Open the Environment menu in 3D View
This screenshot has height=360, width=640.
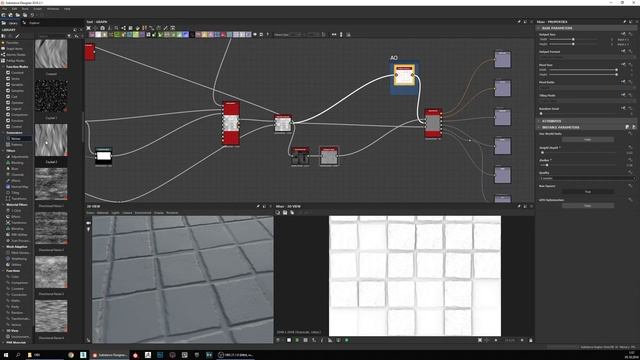[x=143, y=213]
